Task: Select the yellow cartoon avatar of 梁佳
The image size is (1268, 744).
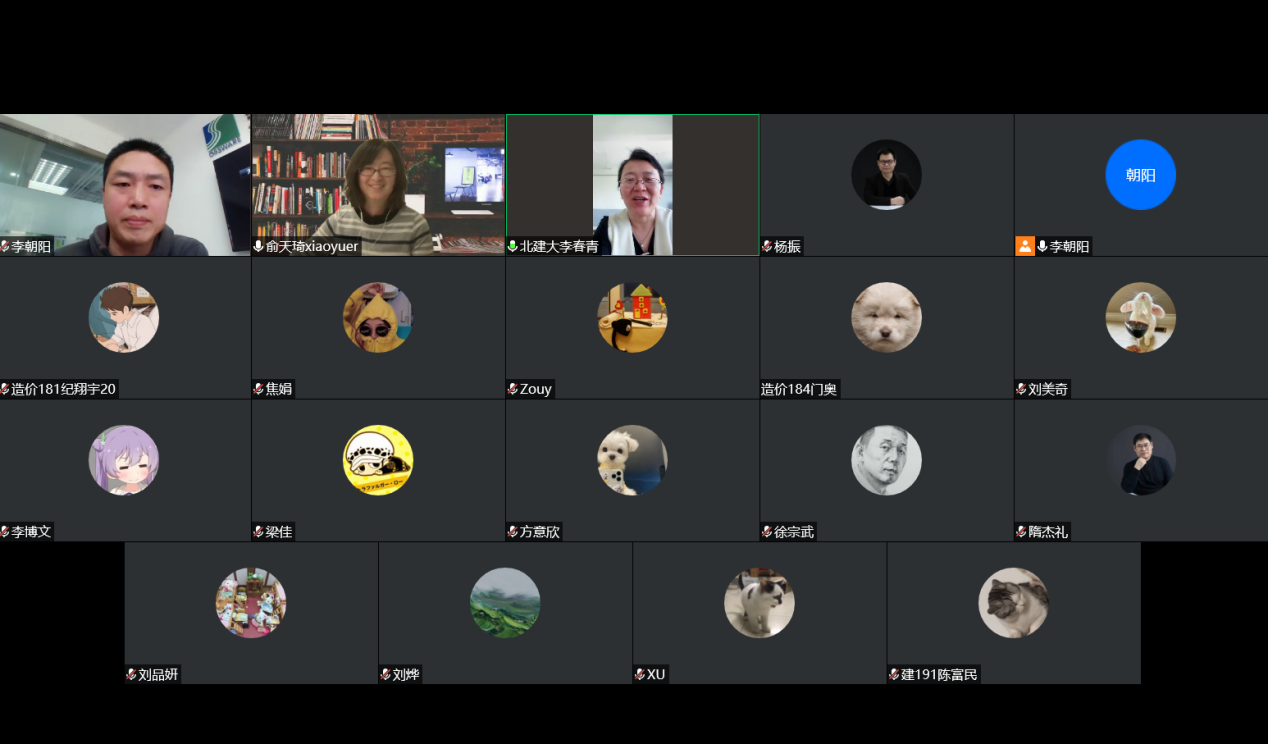Action: (378, 460)
